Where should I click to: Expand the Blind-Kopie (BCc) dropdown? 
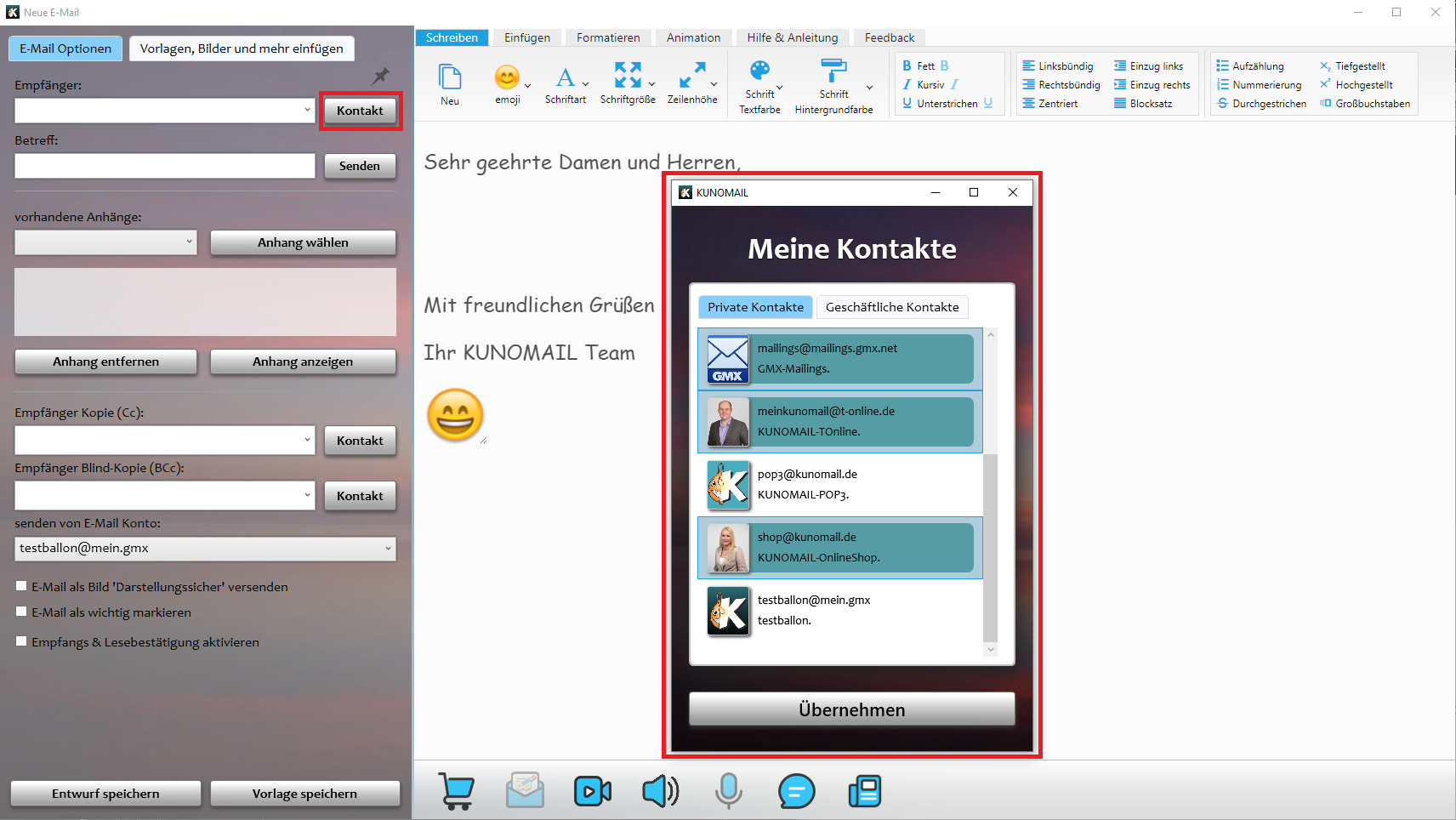click(x=307, y=495)
